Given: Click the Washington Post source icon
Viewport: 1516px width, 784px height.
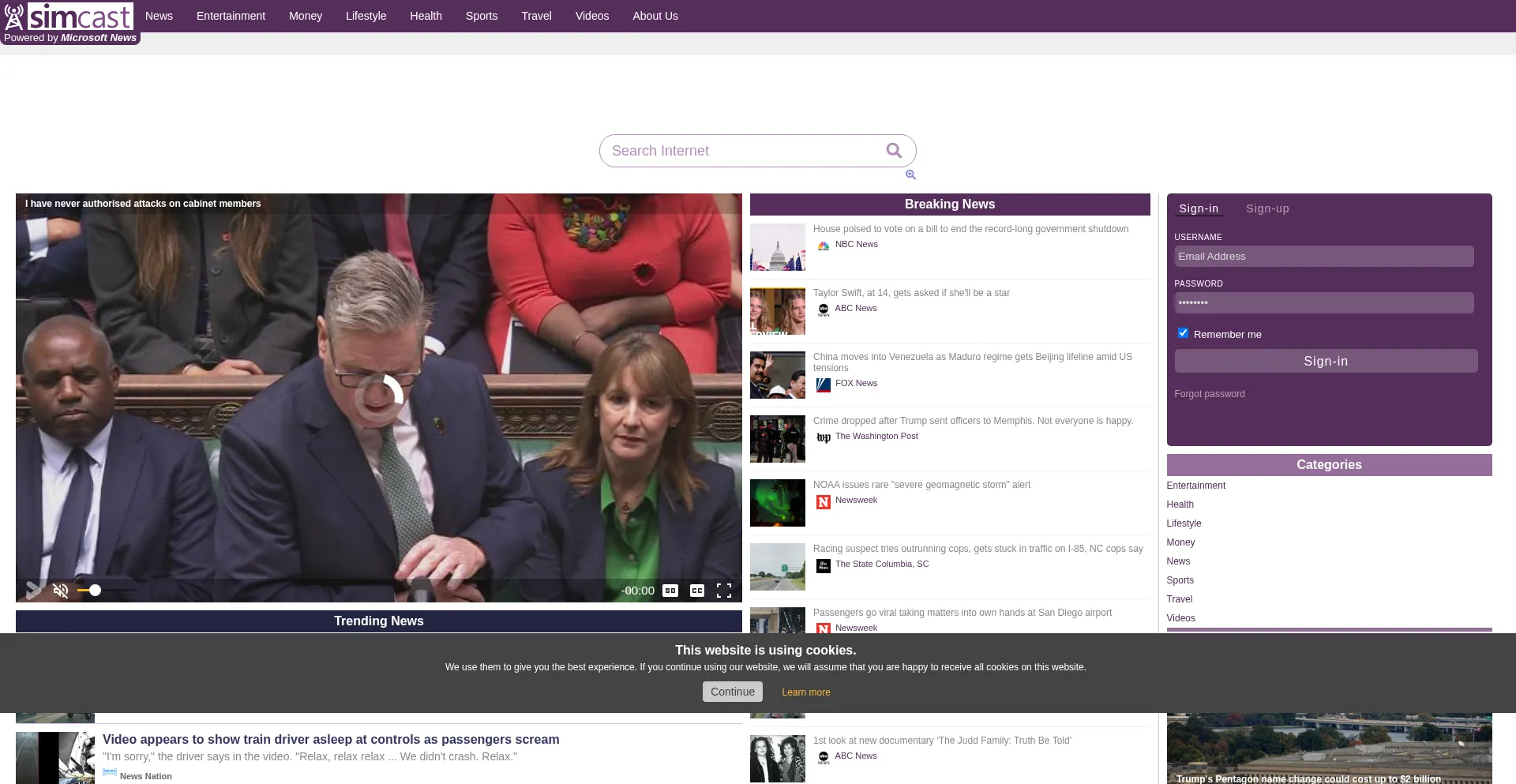Looking at the screenshot, I should coord(824,437).
